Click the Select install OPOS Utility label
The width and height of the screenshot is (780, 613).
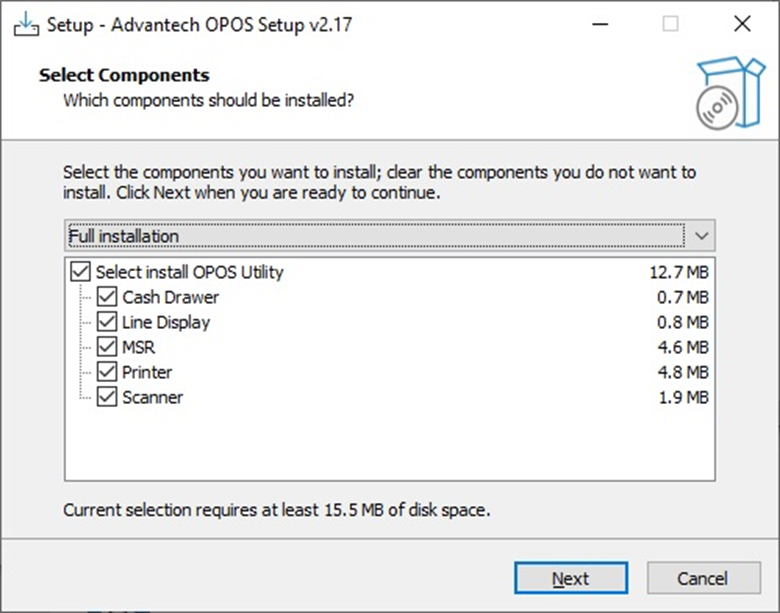coord(190,272)
